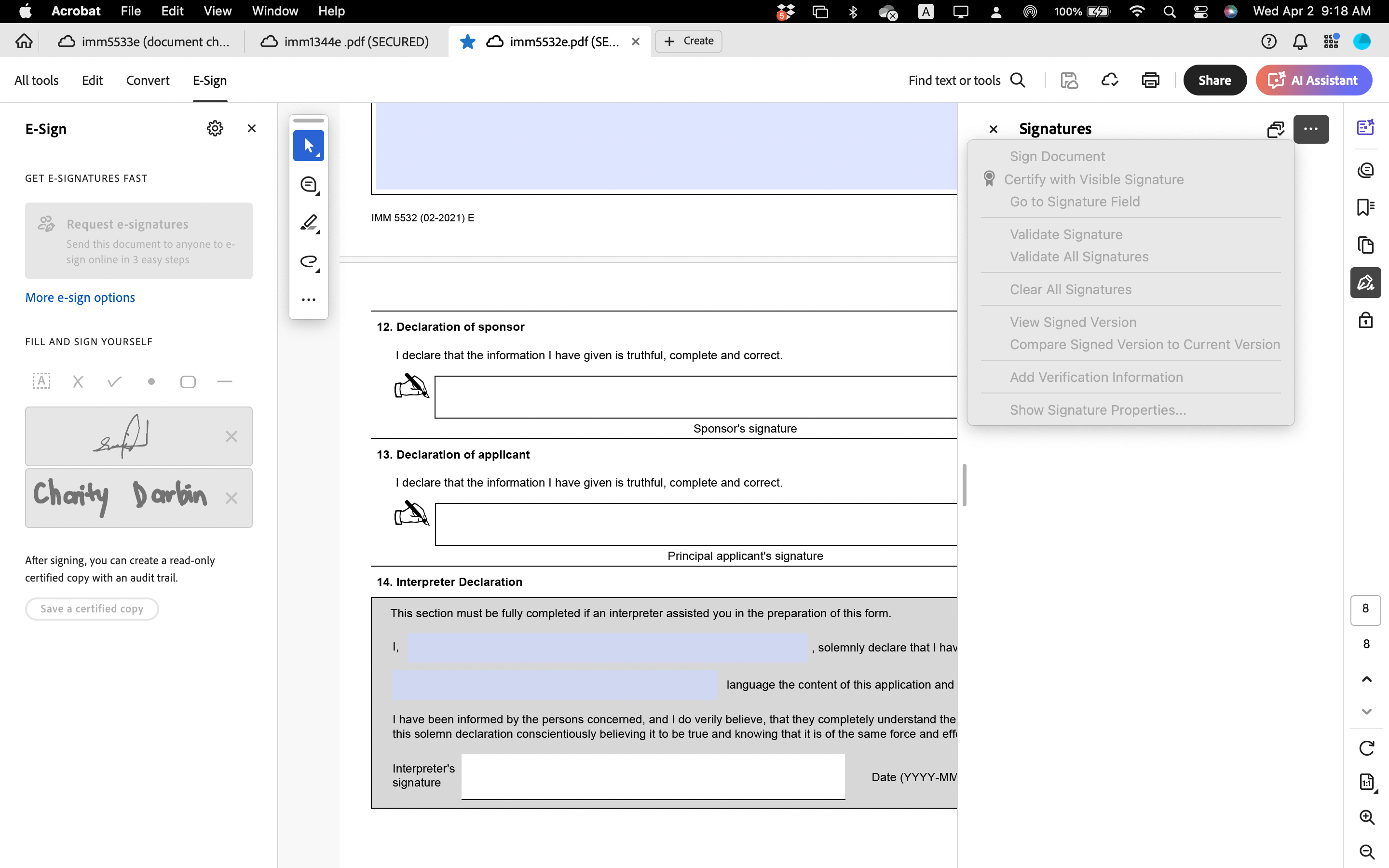Open the Protect PDF lock icon
This screenshot has width=1389, height=868.
pos(1365,320)
